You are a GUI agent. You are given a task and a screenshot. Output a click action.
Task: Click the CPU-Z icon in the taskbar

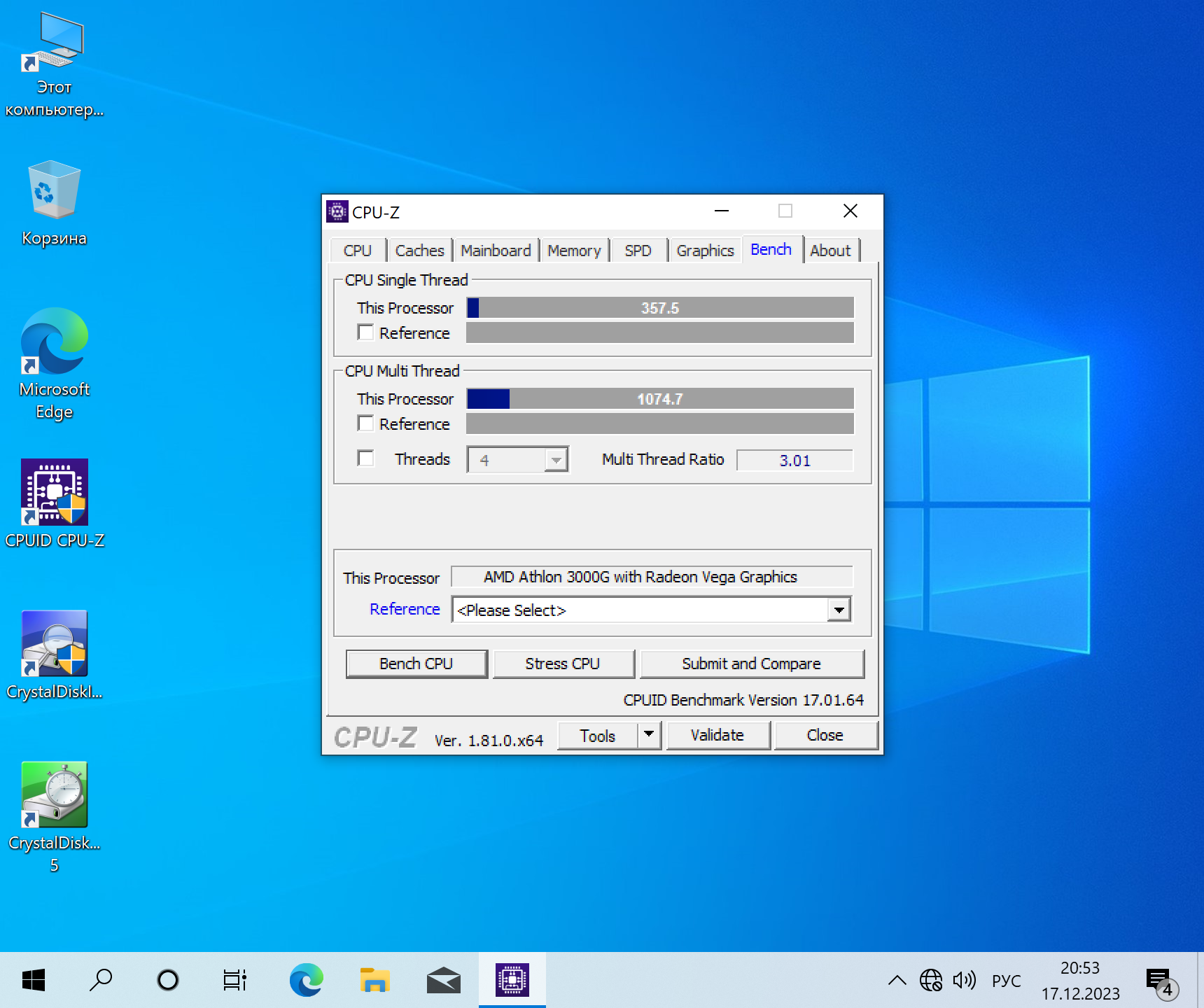[x=512, y=980]
